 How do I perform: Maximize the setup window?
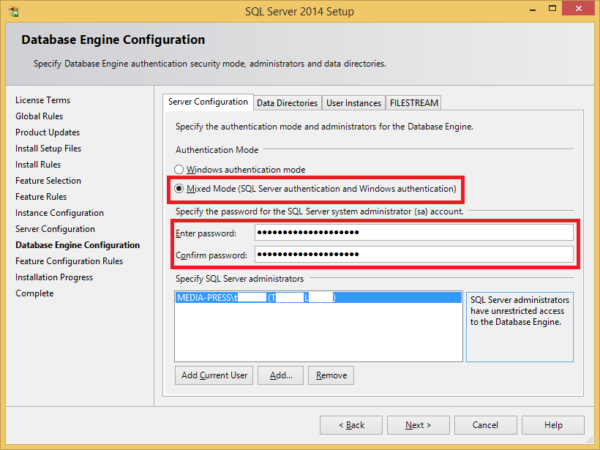click(552, 8)
